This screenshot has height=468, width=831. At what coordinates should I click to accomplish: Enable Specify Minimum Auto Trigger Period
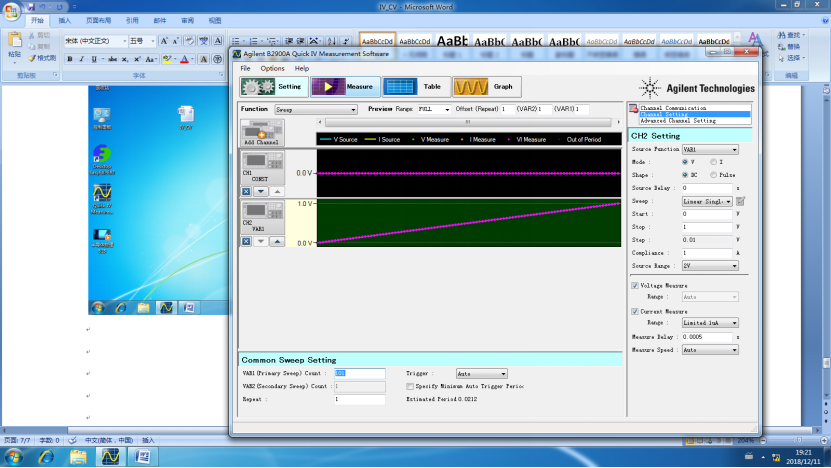[x=410, y=386]
